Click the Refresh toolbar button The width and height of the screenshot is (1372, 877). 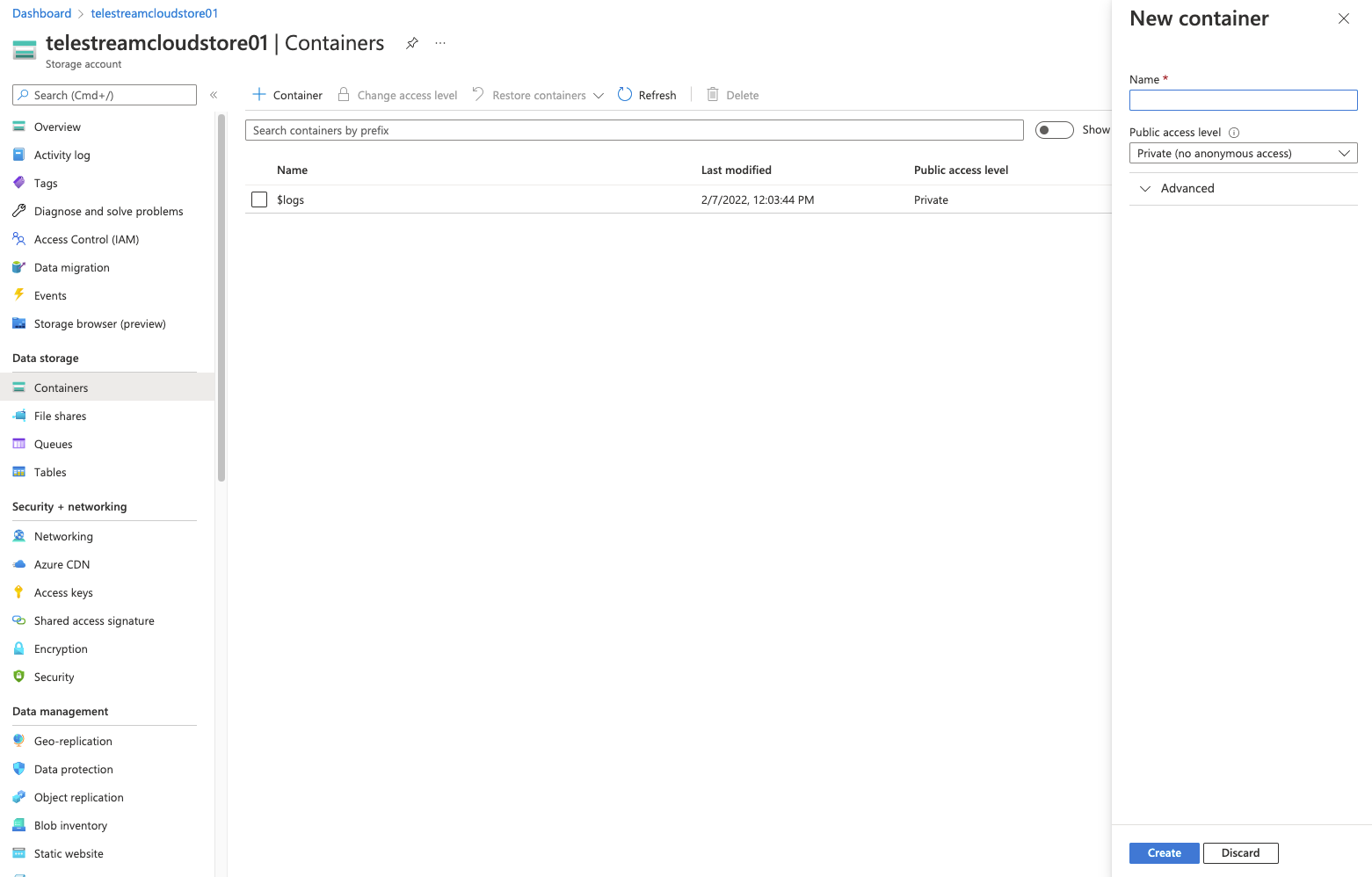(x=647, y=95)
